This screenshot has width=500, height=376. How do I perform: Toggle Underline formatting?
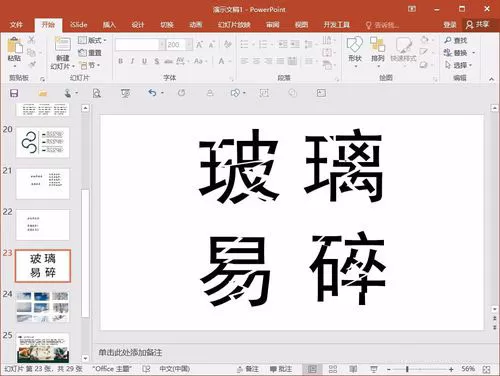pyautogui.click(x=144, y=61)
